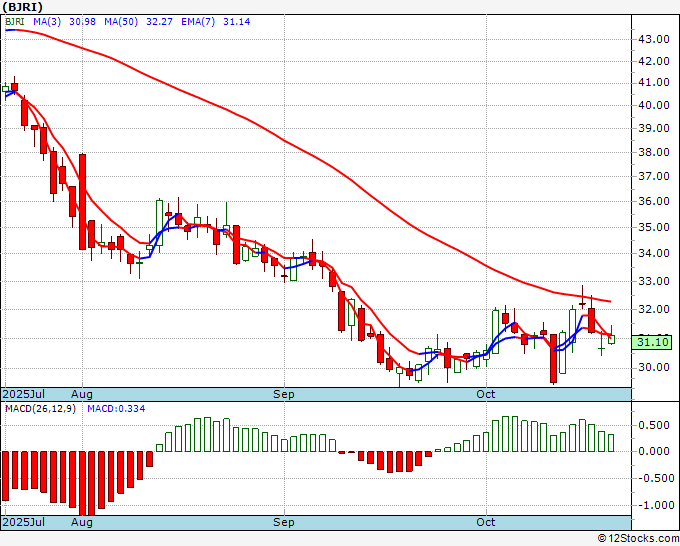Click the EMA(7) value 31.14

[x=236, y=22]
